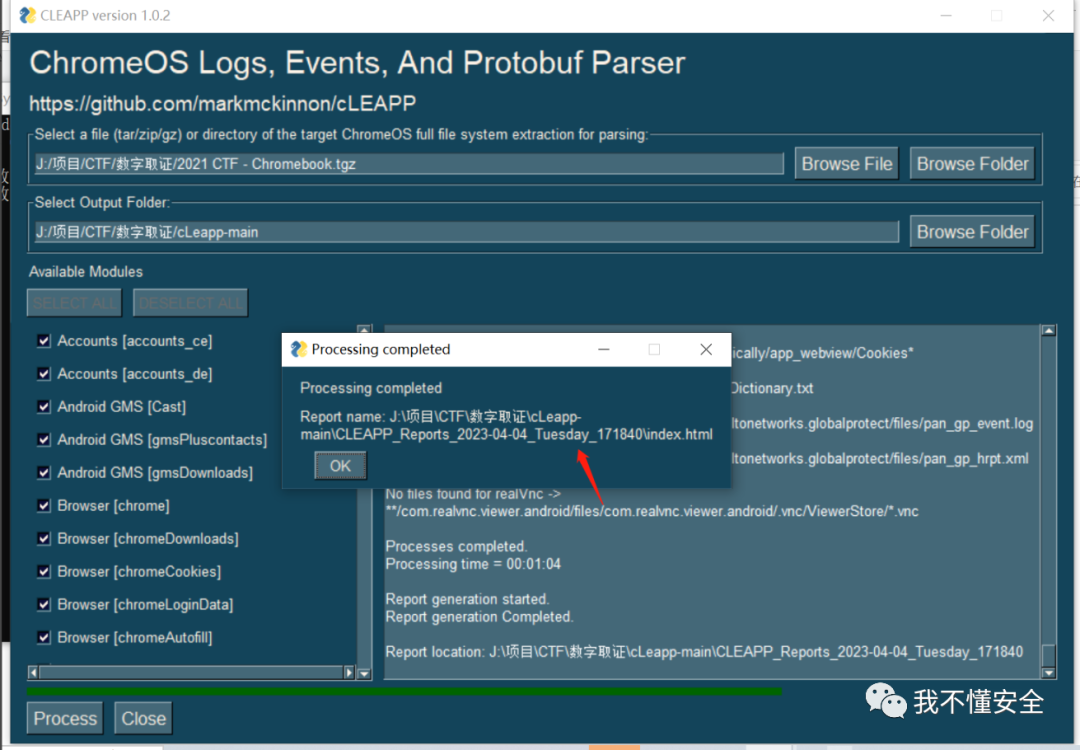The height and width of the screenshot is (750, 1080).
Task: Click module list scroll-down arrow
Action: 364,674
